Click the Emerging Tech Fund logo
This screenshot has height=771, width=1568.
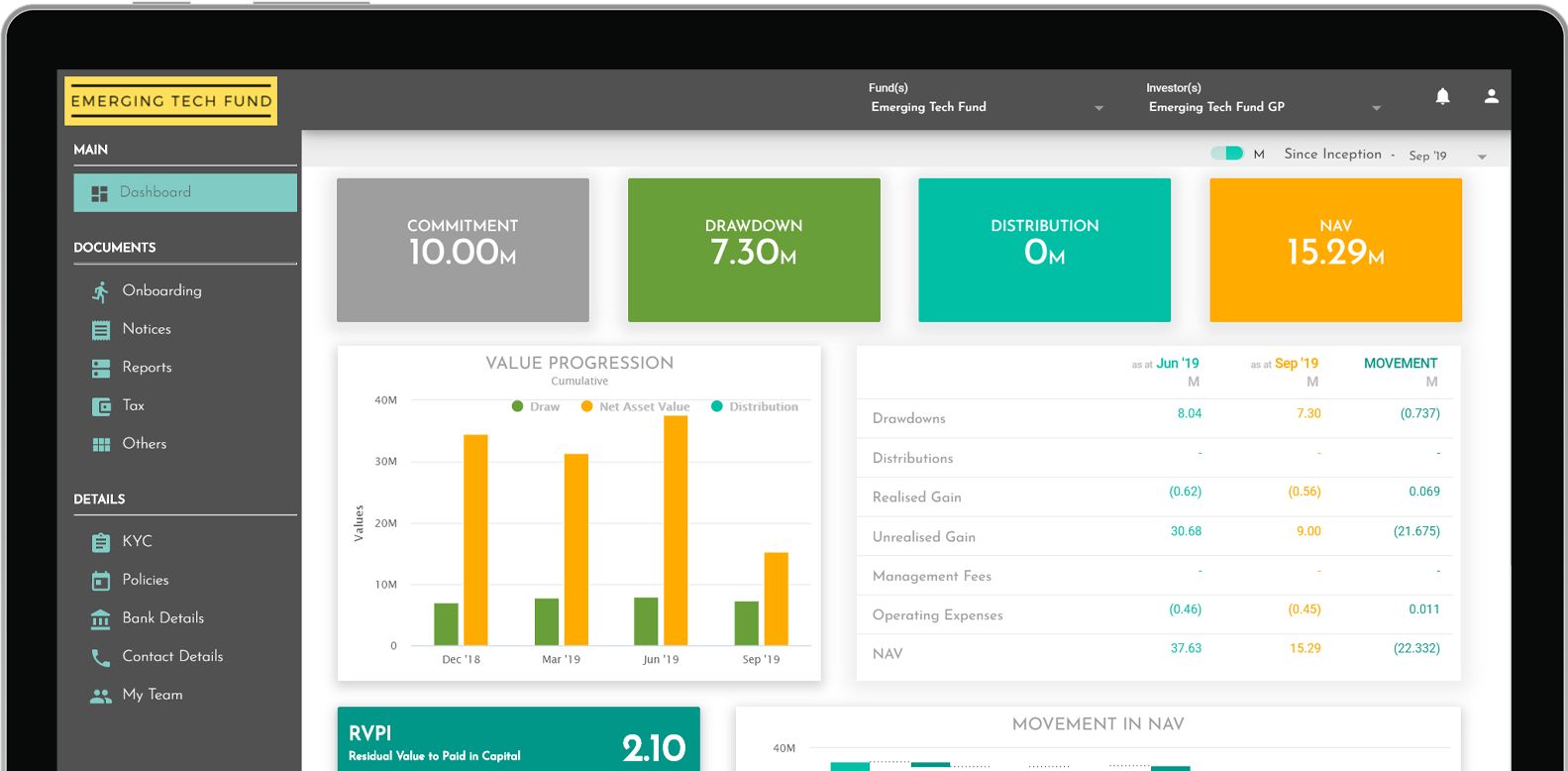171,101
